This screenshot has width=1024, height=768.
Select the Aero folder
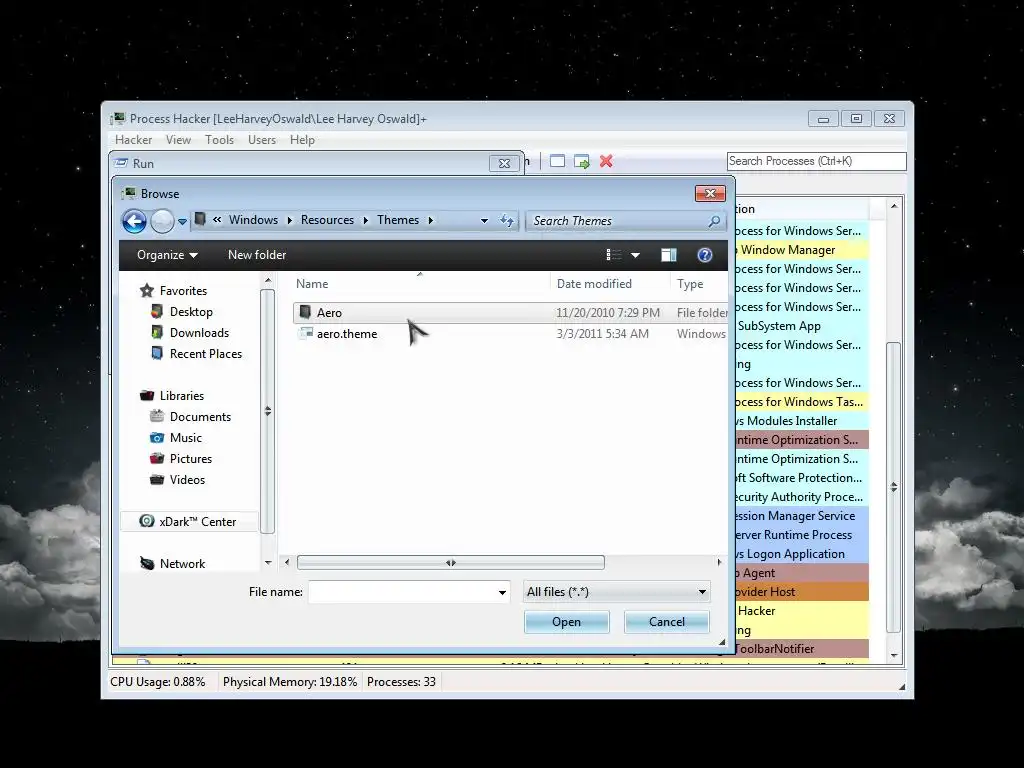[511, 313]
